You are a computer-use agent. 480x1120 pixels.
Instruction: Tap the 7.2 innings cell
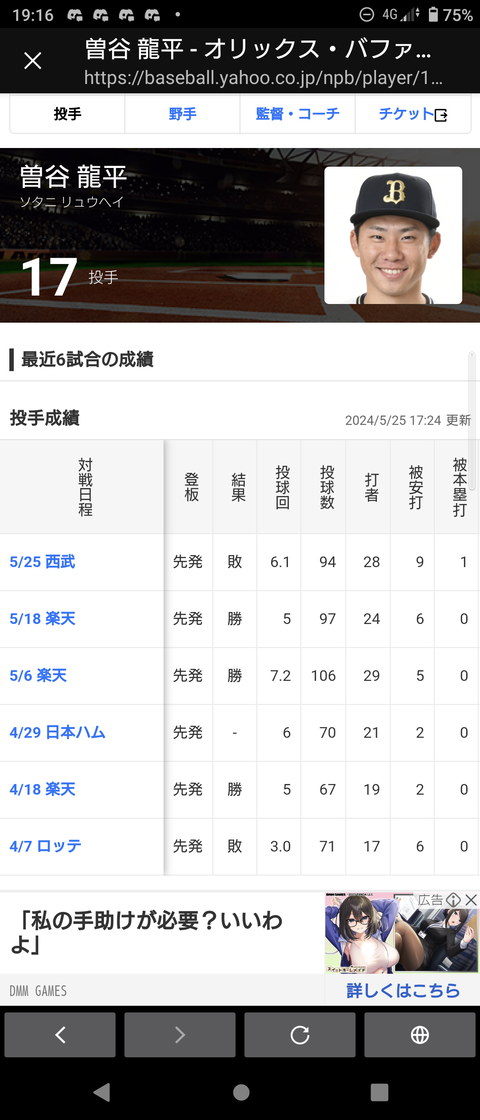coord(281,675)
